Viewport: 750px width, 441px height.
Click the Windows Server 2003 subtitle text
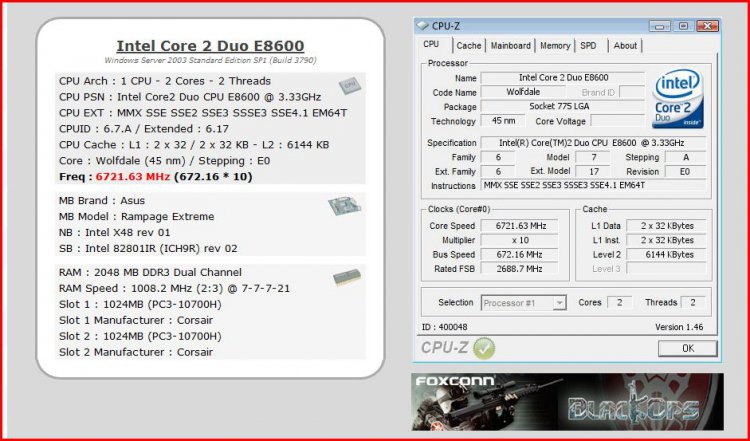[210, 60]
